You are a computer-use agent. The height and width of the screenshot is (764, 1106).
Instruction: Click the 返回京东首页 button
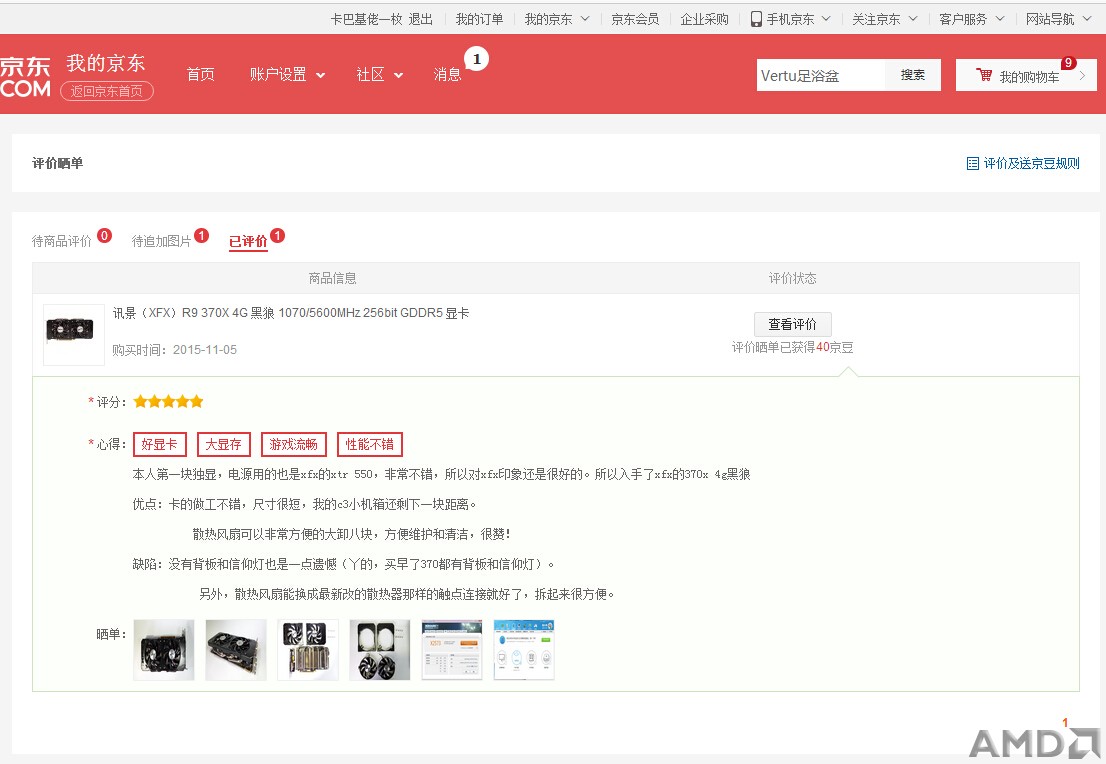click(107, 91)
